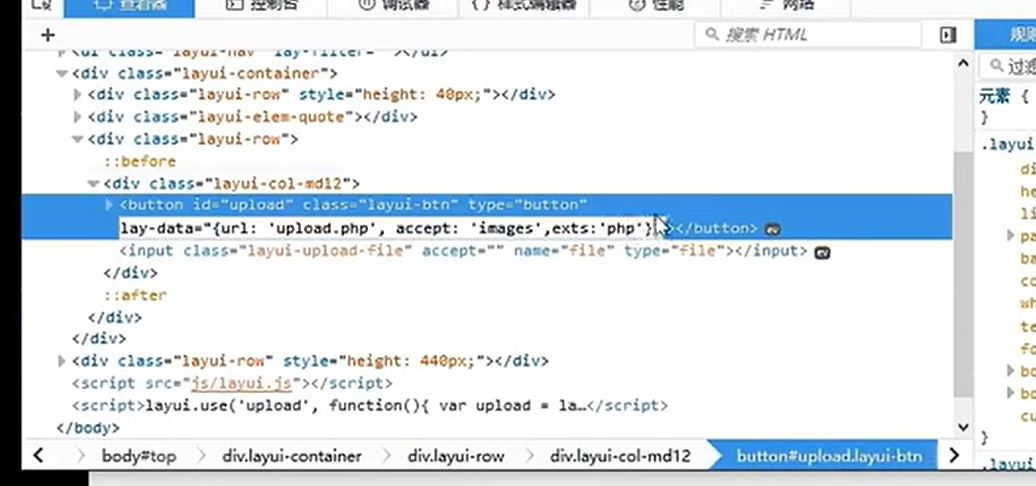1036x486 pixels.
Task: Expand the button#upload element node
Action: (109, 205)
